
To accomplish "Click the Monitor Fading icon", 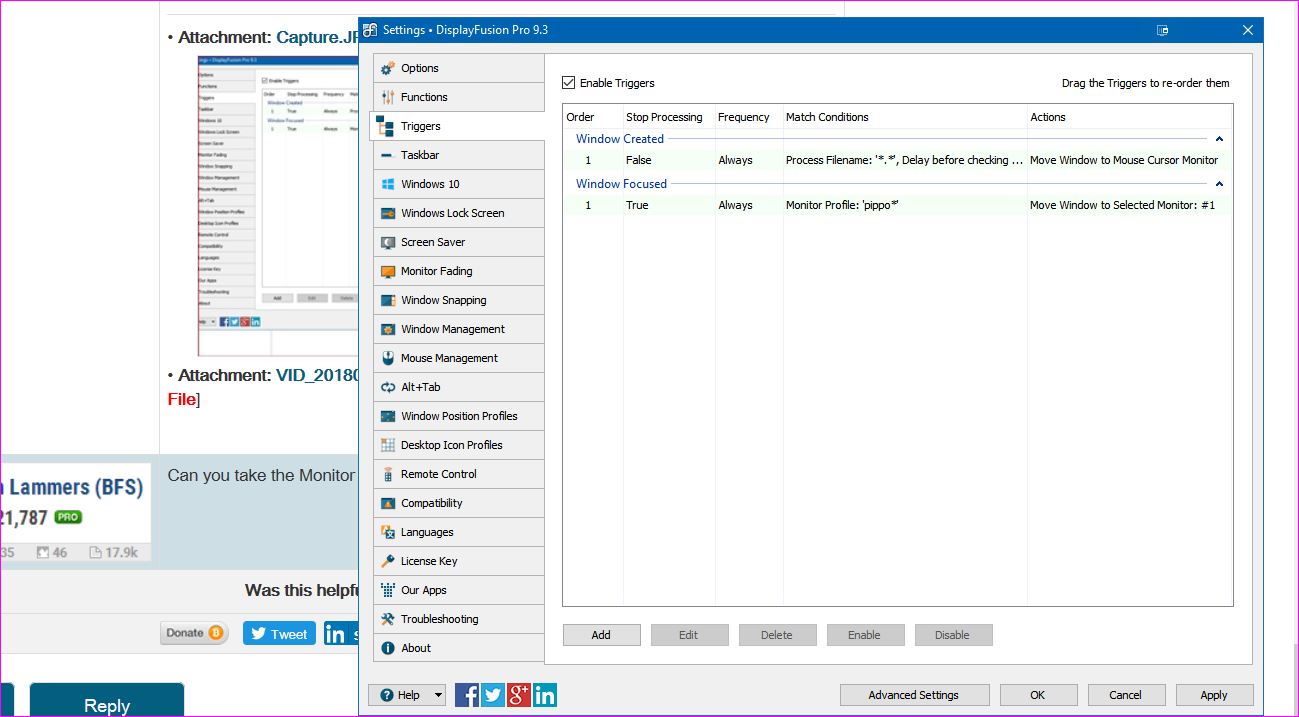I will (x=388, y=271).
